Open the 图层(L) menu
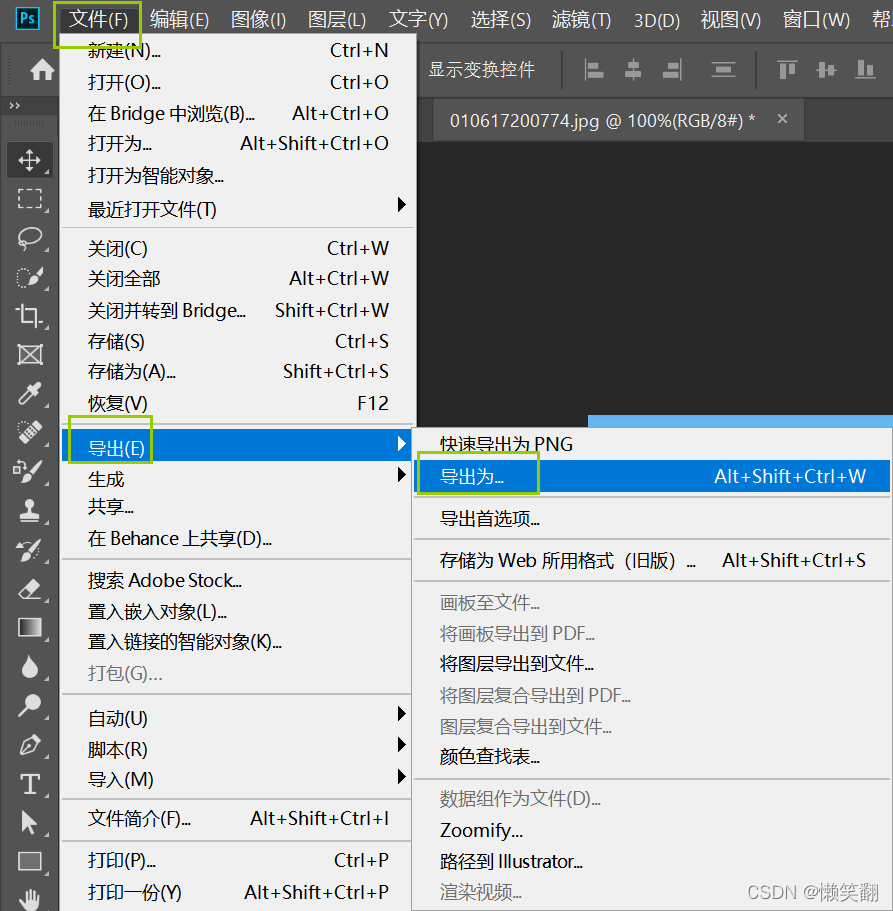 336,20
